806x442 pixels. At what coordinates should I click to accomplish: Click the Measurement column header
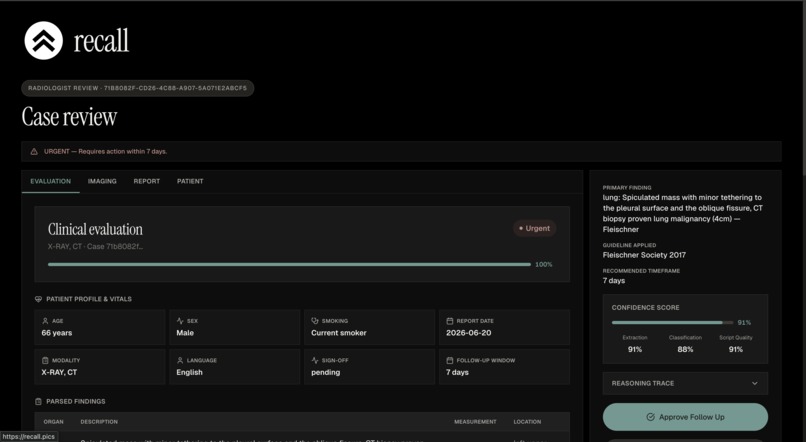(475, 422)
